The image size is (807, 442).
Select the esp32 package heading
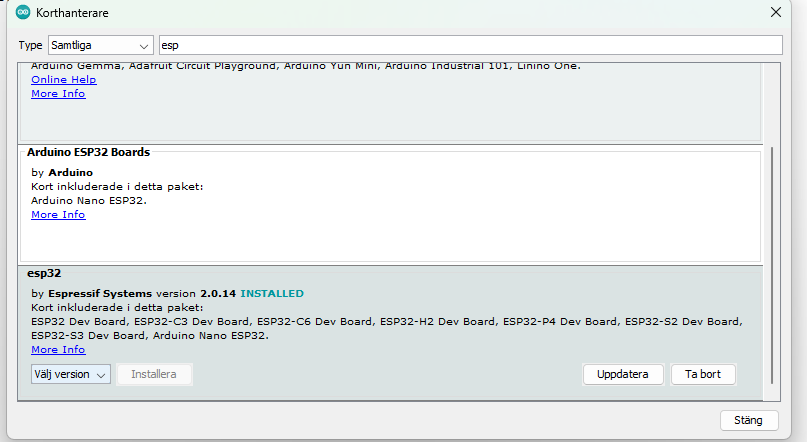(44, 273)
